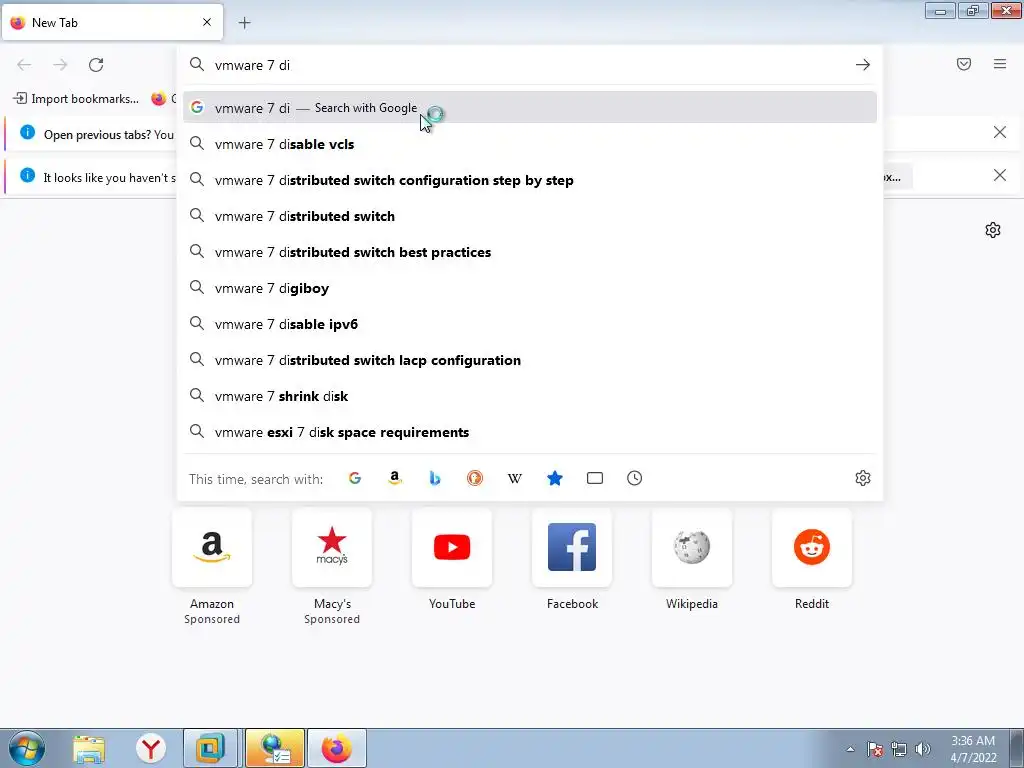Choose 'vmware esxi 7 disk space requirements'
Screen dimensions: 1024x768
click(530, 432)
